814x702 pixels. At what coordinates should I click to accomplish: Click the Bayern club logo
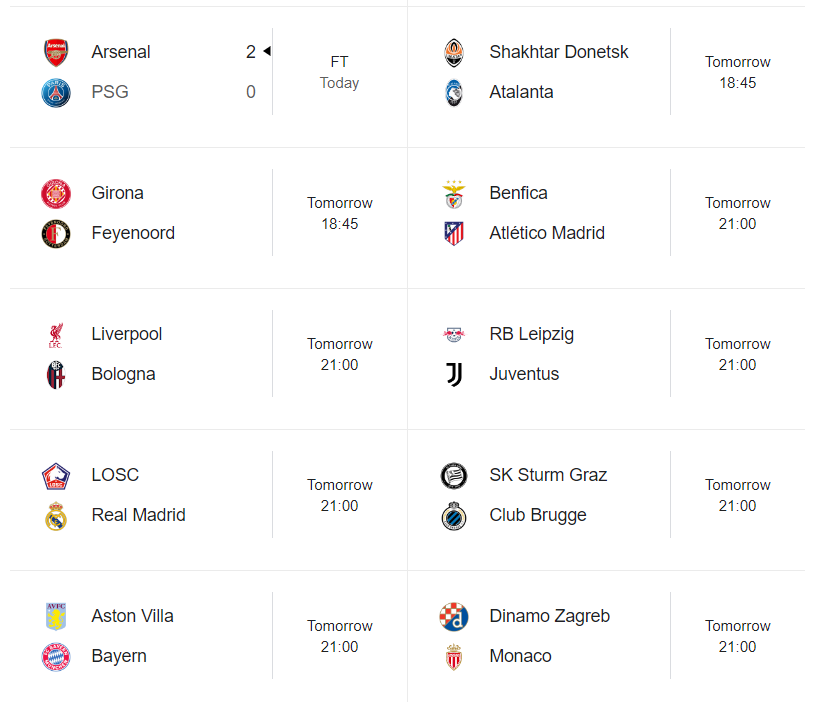[x=56, y=657]
